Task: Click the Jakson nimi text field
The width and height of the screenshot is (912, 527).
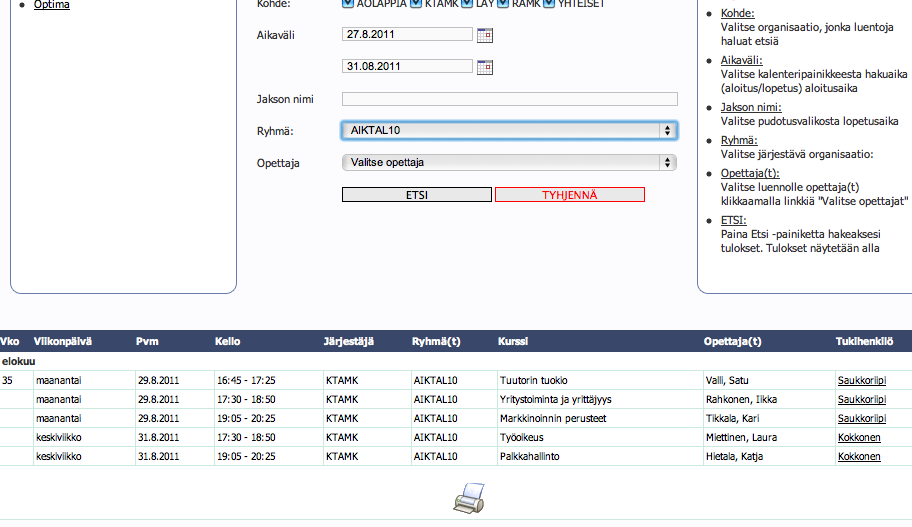Action: [509, 99]
